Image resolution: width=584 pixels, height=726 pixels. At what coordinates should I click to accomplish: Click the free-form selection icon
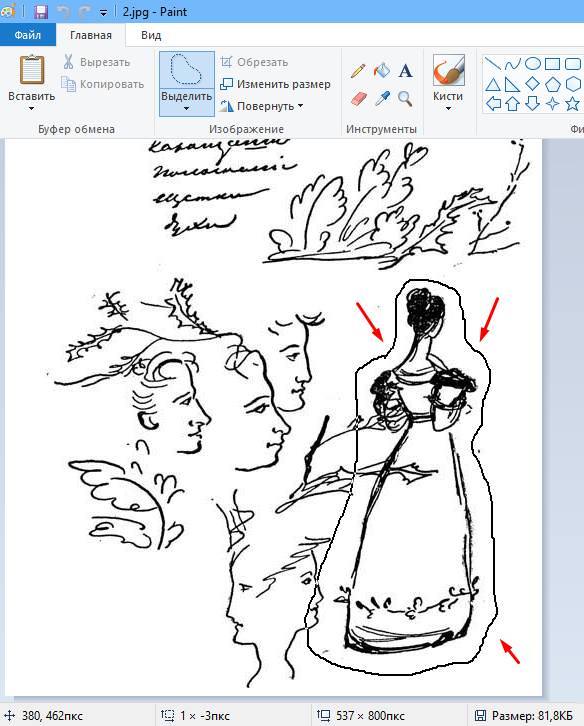tap(187, 70)
